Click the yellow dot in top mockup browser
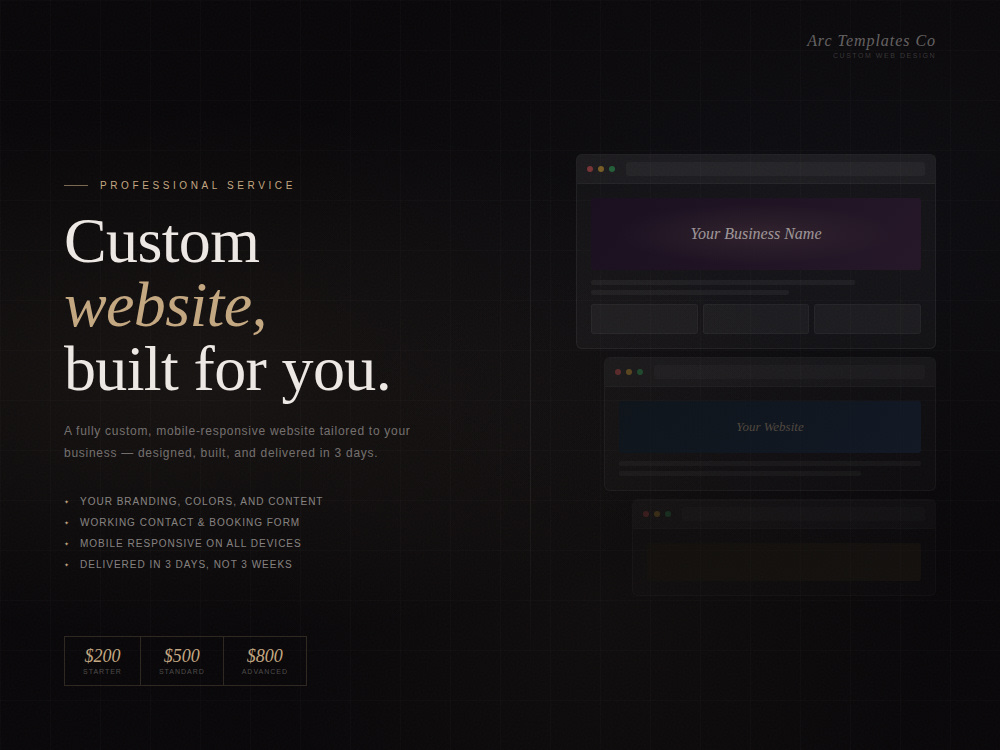This screenshot has height=750, width=1000. tap(601, 169)
